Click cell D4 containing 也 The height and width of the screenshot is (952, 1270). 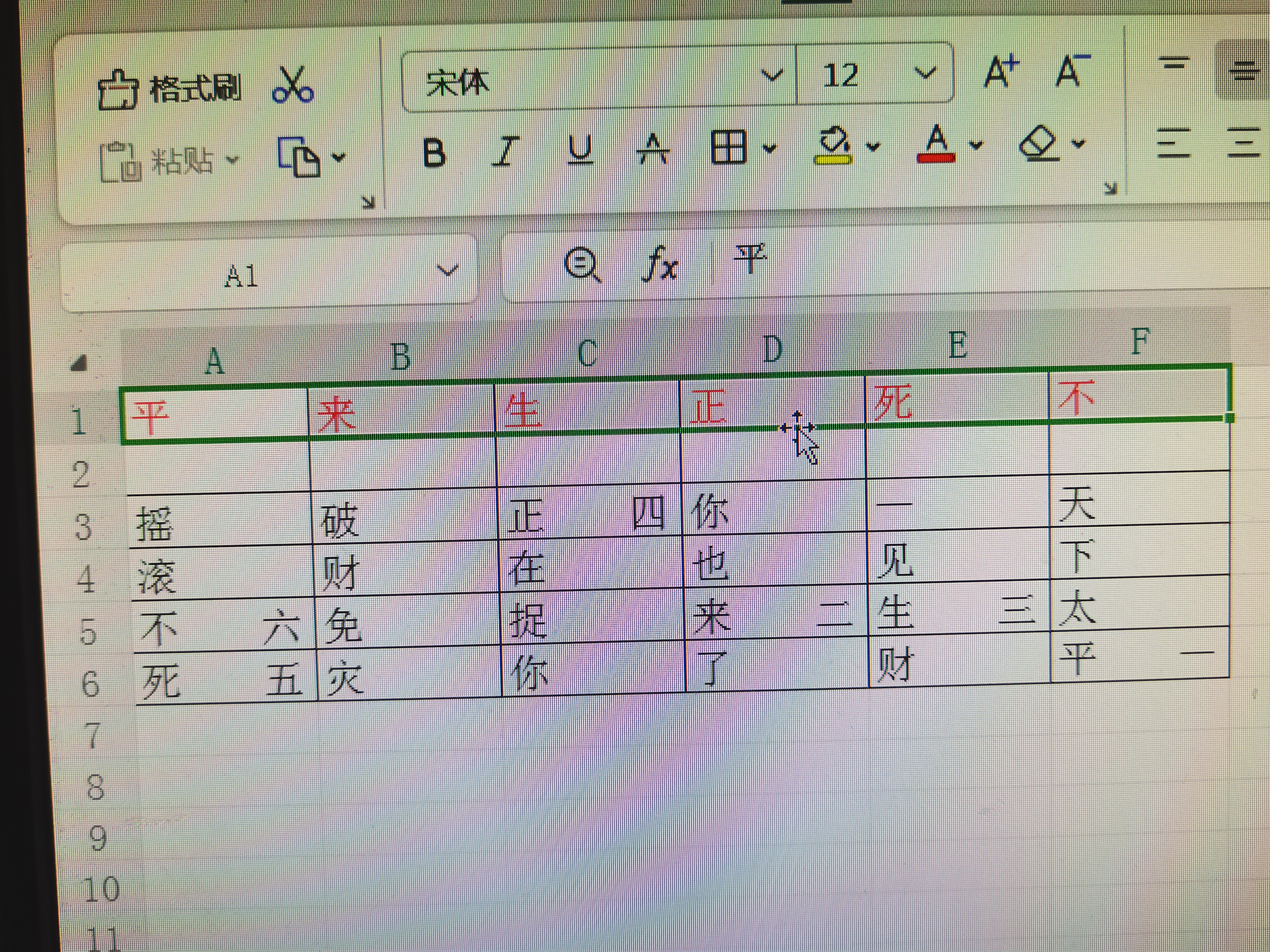tap(775, 561)
